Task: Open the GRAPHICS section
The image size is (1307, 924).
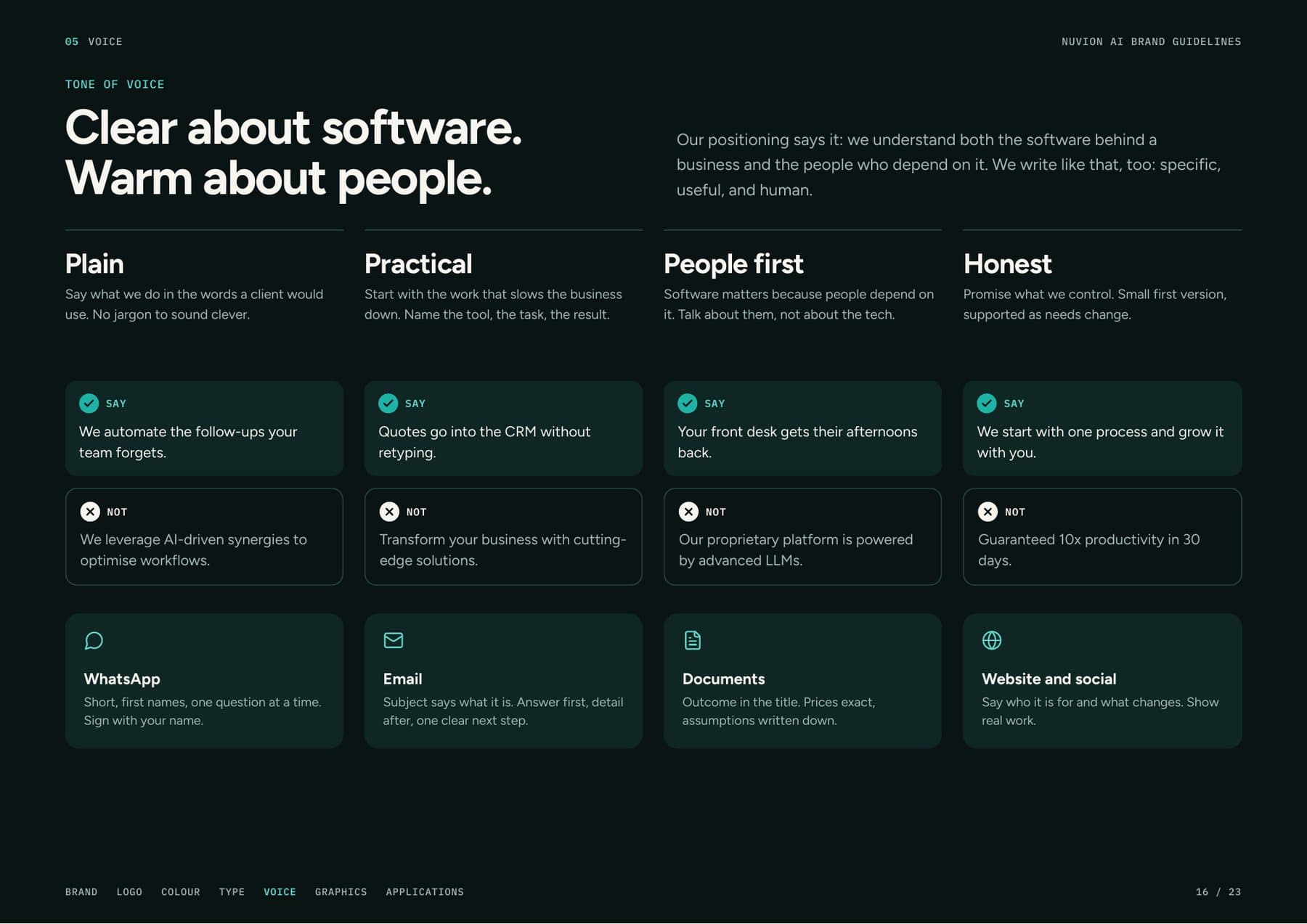Action: click(x=341, y=892)
